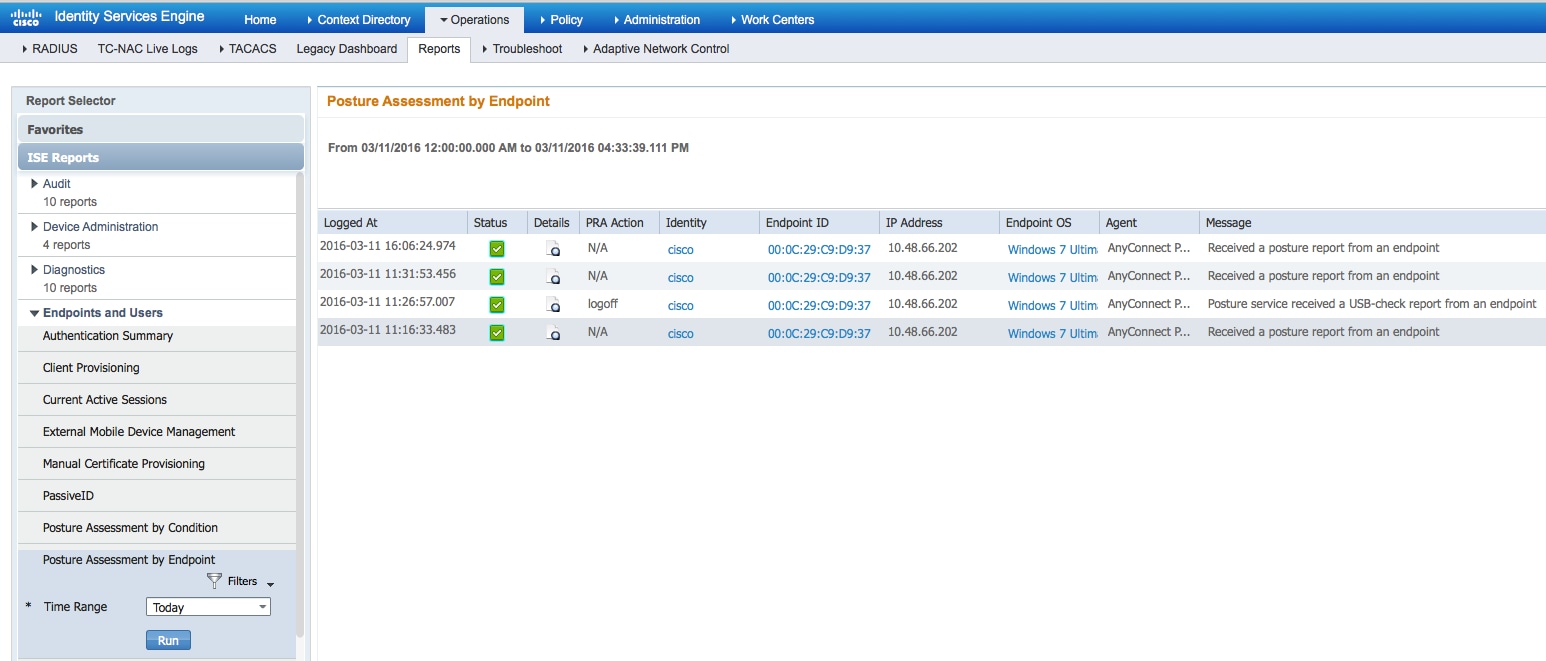Open the Operations menu
1546x661 pixels.
474,19
